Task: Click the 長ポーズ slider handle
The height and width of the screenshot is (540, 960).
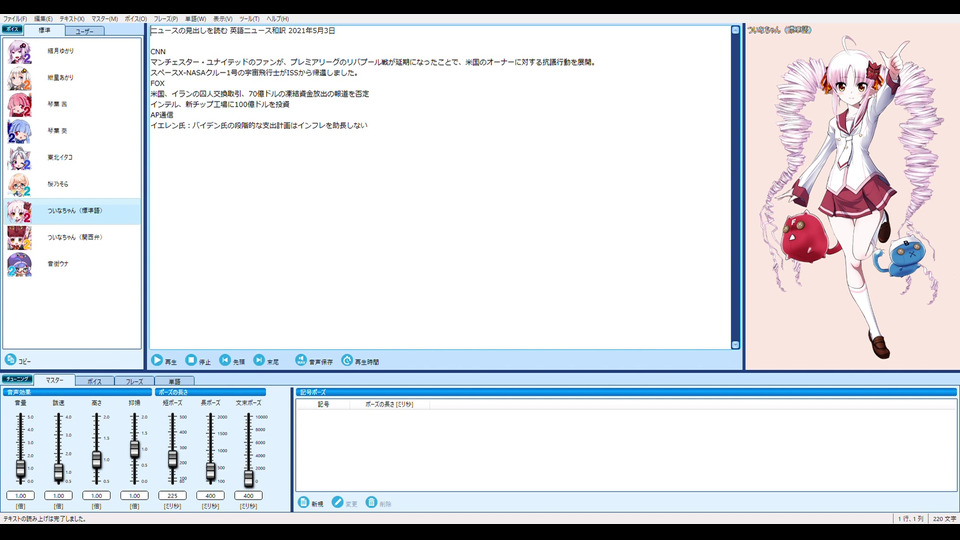Action: (x=210, y=470)
